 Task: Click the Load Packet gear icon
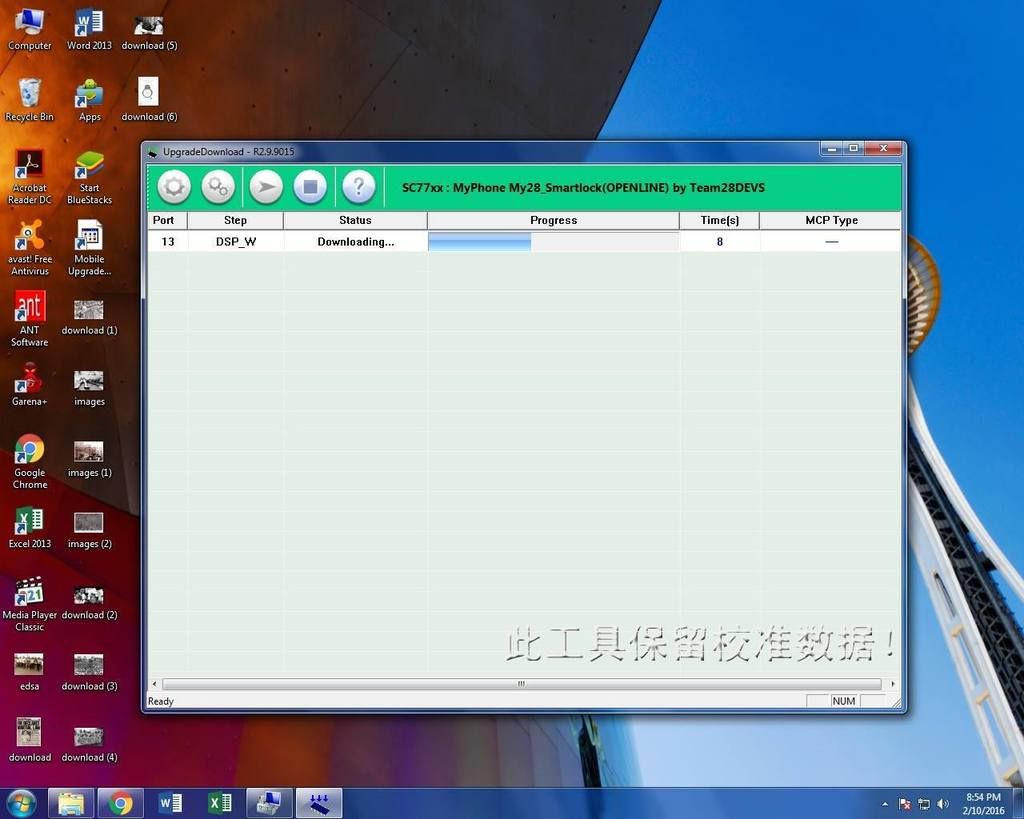pos(174,187)
